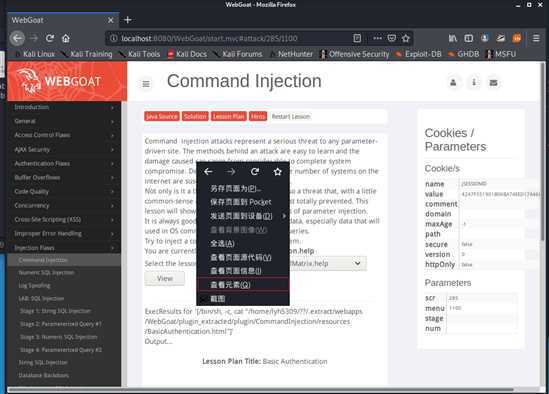Image resolution: width=549 pixels, height=394 pixels.
Task: Open the page actions three-dot menu
Action: click(x=377, y=38)
